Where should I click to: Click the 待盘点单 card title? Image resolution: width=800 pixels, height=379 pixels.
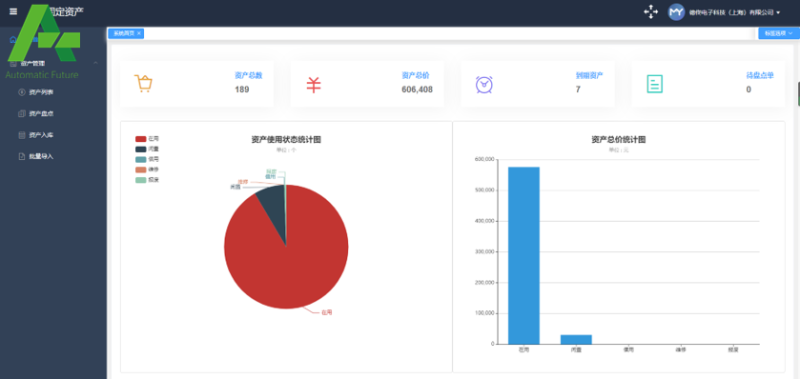pyautogui.click(x=760, y=75)
